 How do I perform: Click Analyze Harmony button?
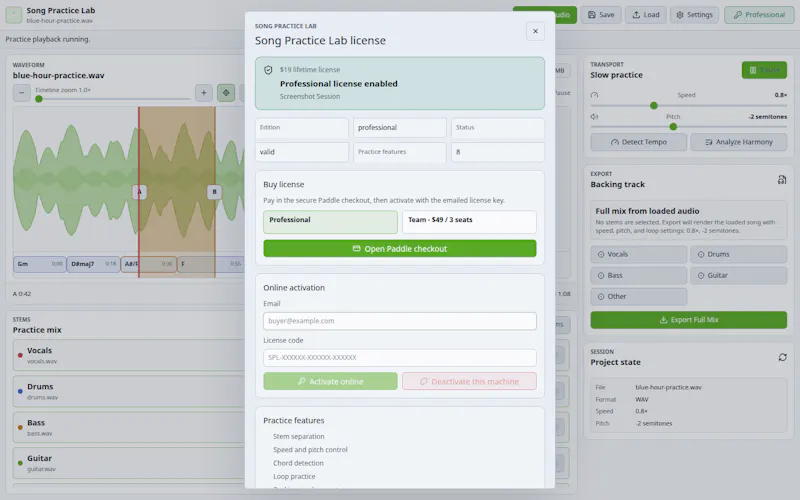pos(738,142)
